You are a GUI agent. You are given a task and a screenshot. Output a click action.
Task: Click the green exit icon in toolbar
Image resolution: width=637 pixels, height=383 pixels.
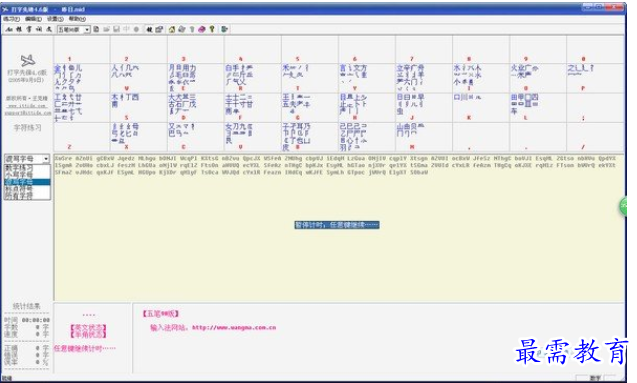click(x=224, y=29)
